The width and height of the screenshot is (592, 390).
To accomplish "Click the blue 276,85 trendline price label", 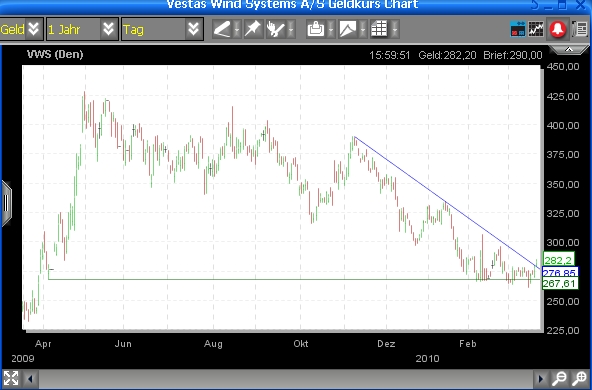I will 560,273.
